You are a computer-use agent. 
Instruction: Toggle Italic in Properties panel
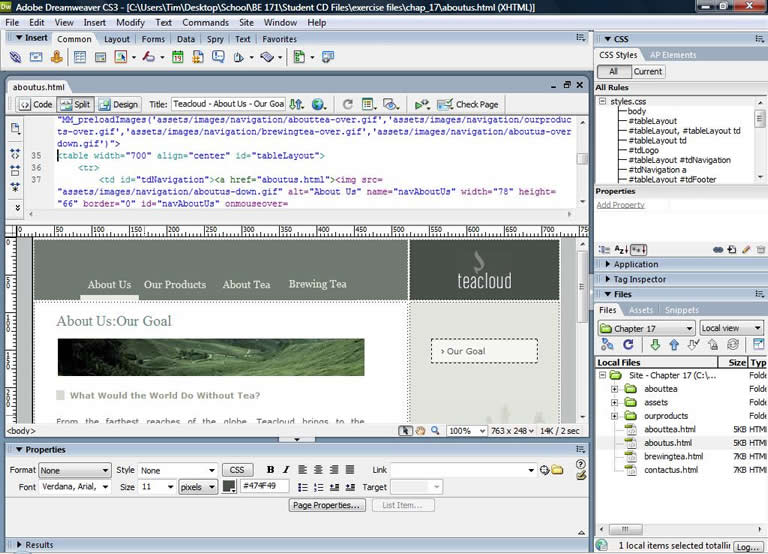(286, 470)
